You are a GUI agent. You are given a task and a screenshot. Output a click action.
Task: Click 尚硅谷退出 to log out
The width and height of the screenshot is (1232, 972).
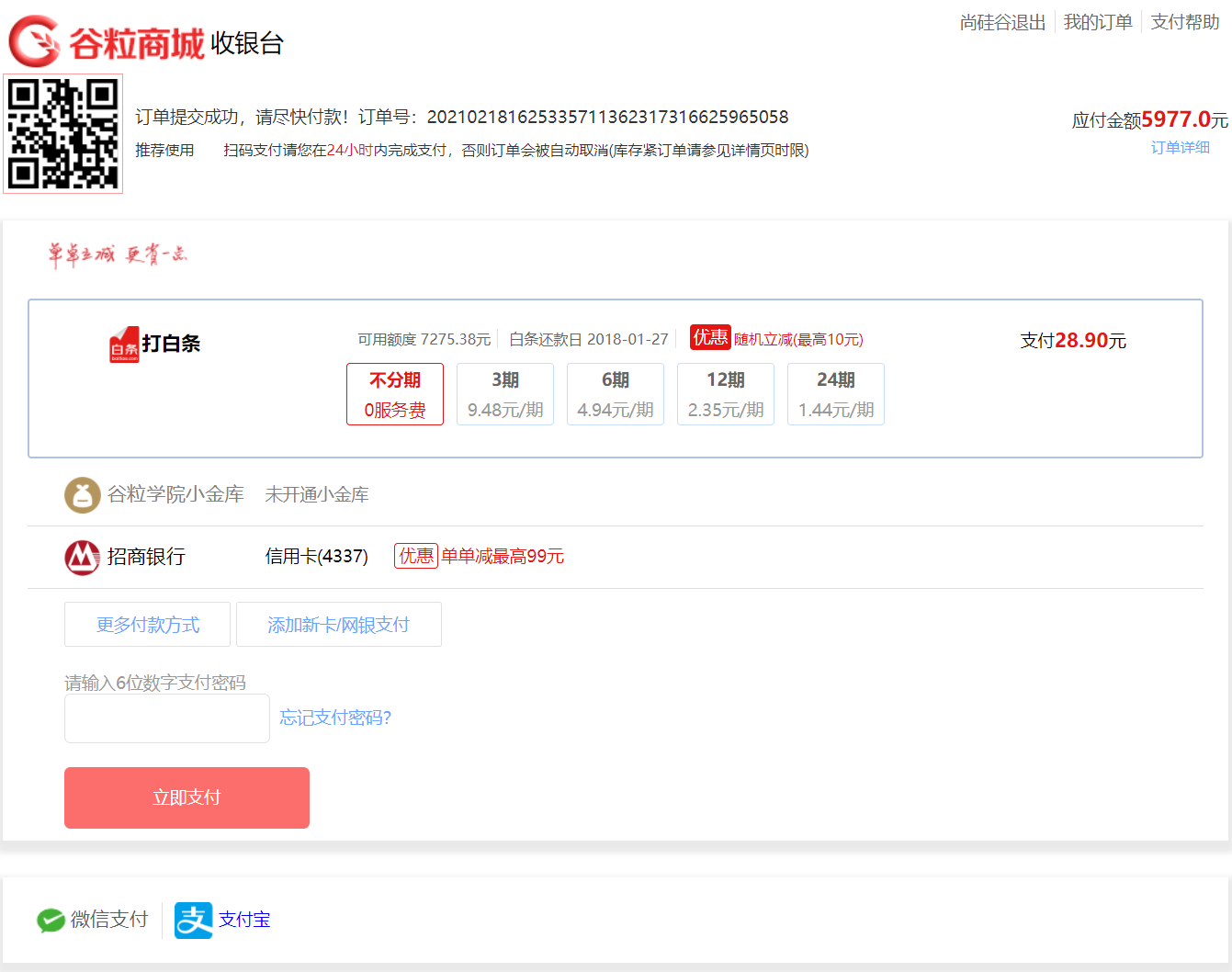click(x=1003, y=22)
